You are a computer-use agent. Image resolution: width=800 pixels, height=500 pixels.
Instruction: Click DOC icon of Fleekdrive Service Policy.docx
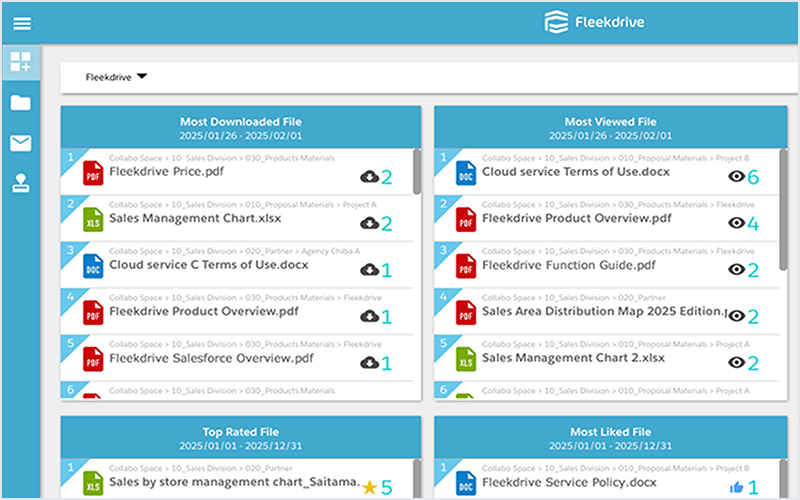(x=466, y=483)
